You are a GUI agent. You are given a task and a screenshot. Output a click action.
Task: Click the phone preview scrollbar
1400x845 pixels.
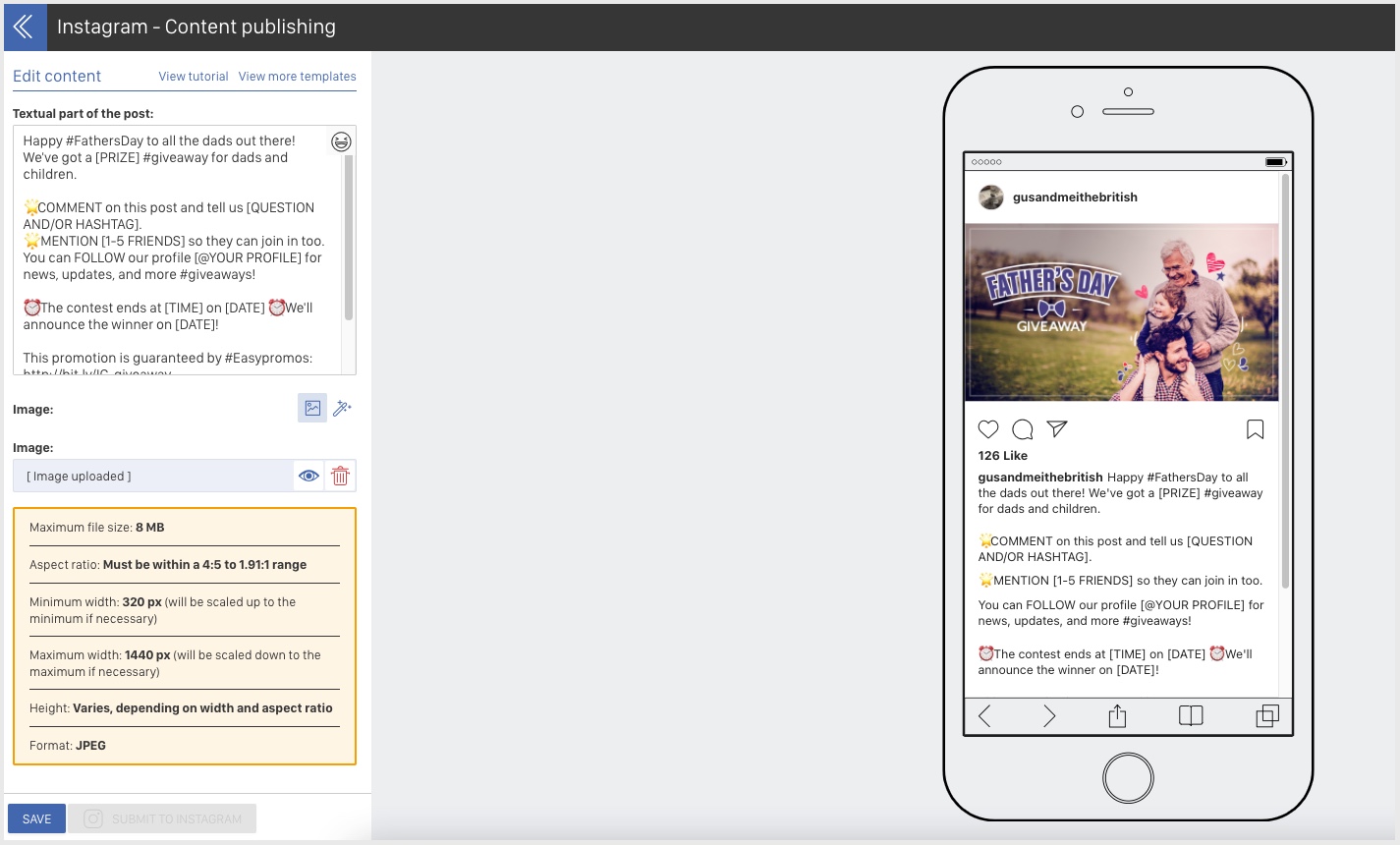(x=1285, y=381)
